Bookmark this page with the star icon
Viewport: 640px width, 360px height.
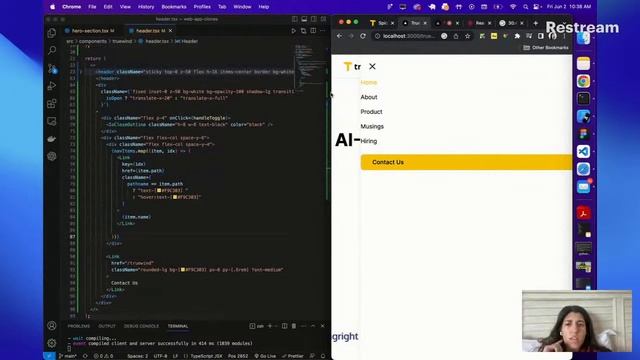click(468, 36)
